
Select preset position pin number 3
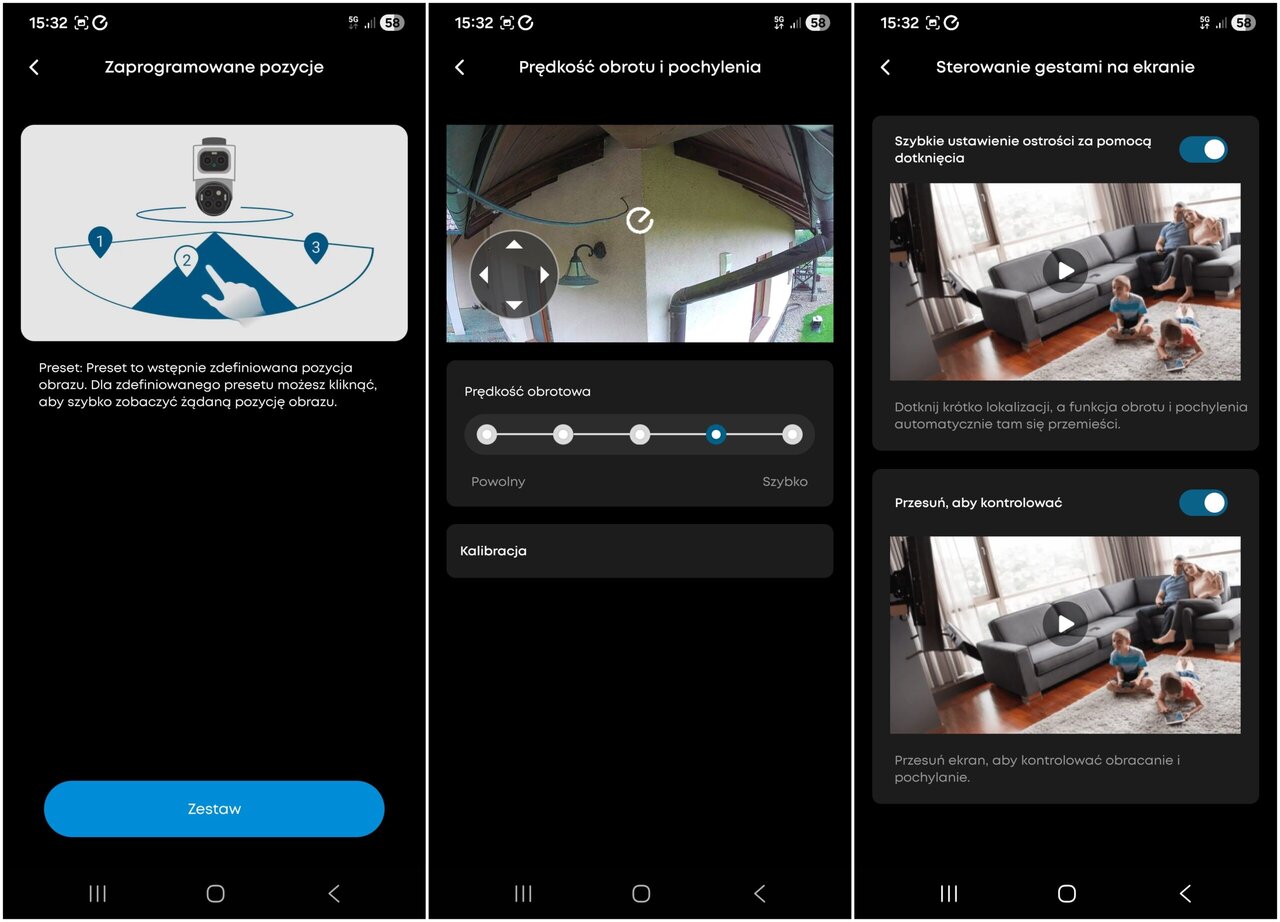316,247
